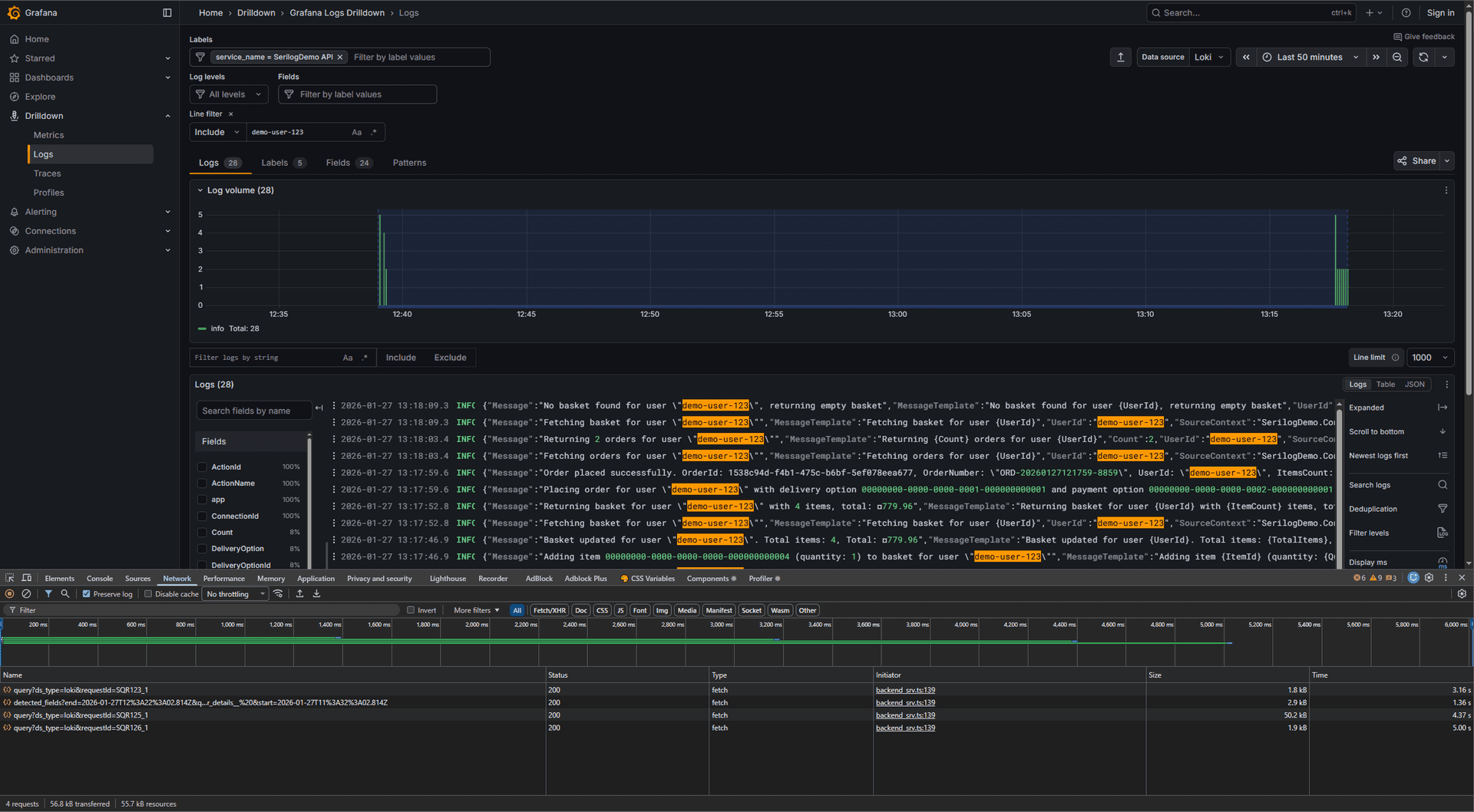Start network recording in DevTools
Image resolution: width=1474 pixels, height=812 pixels.
9,593
